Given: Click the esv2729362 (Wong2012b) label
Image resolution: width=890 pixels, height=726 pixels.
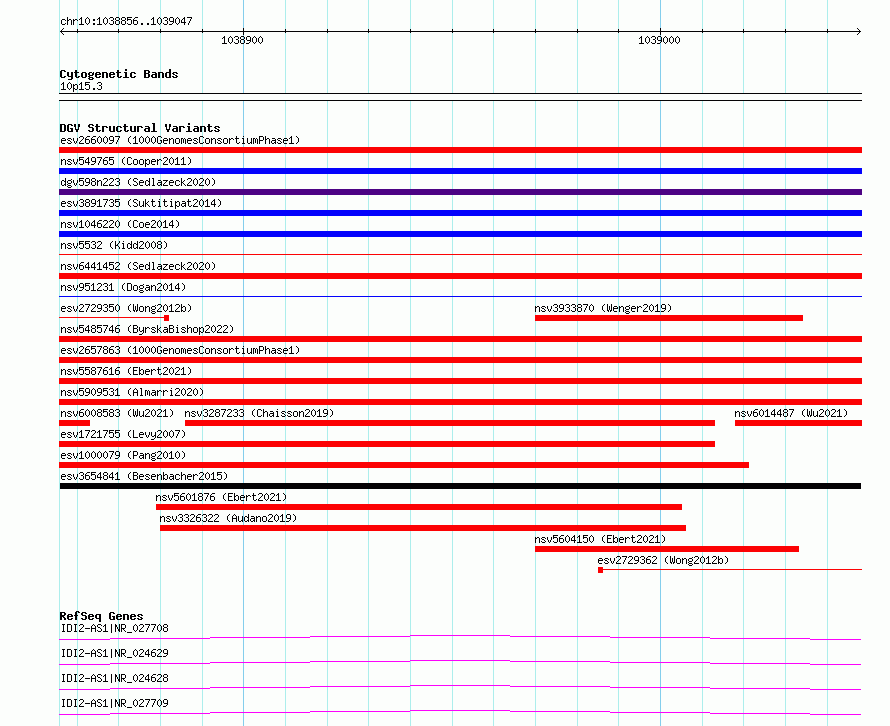Looking at the screenshot, I should pos(663,560).
